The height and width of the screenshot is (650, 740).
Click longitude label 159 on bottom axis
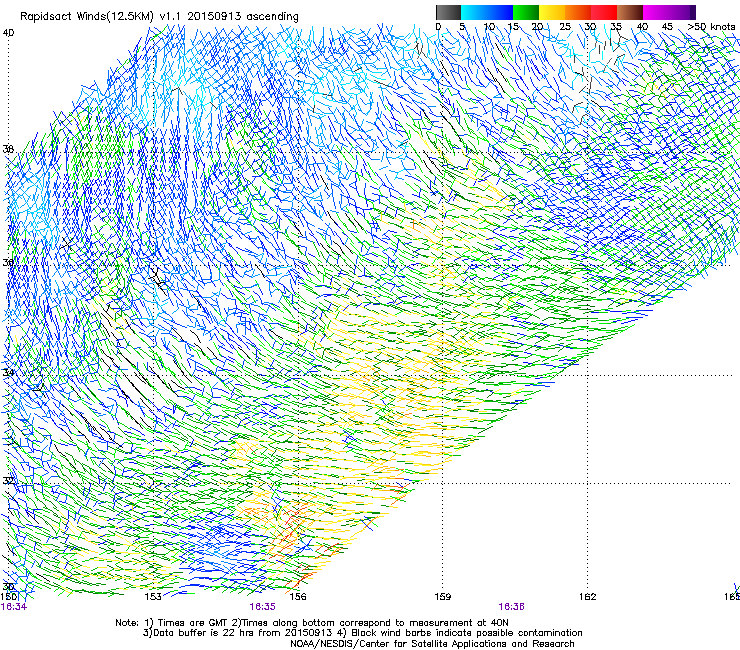pos(442,597)
